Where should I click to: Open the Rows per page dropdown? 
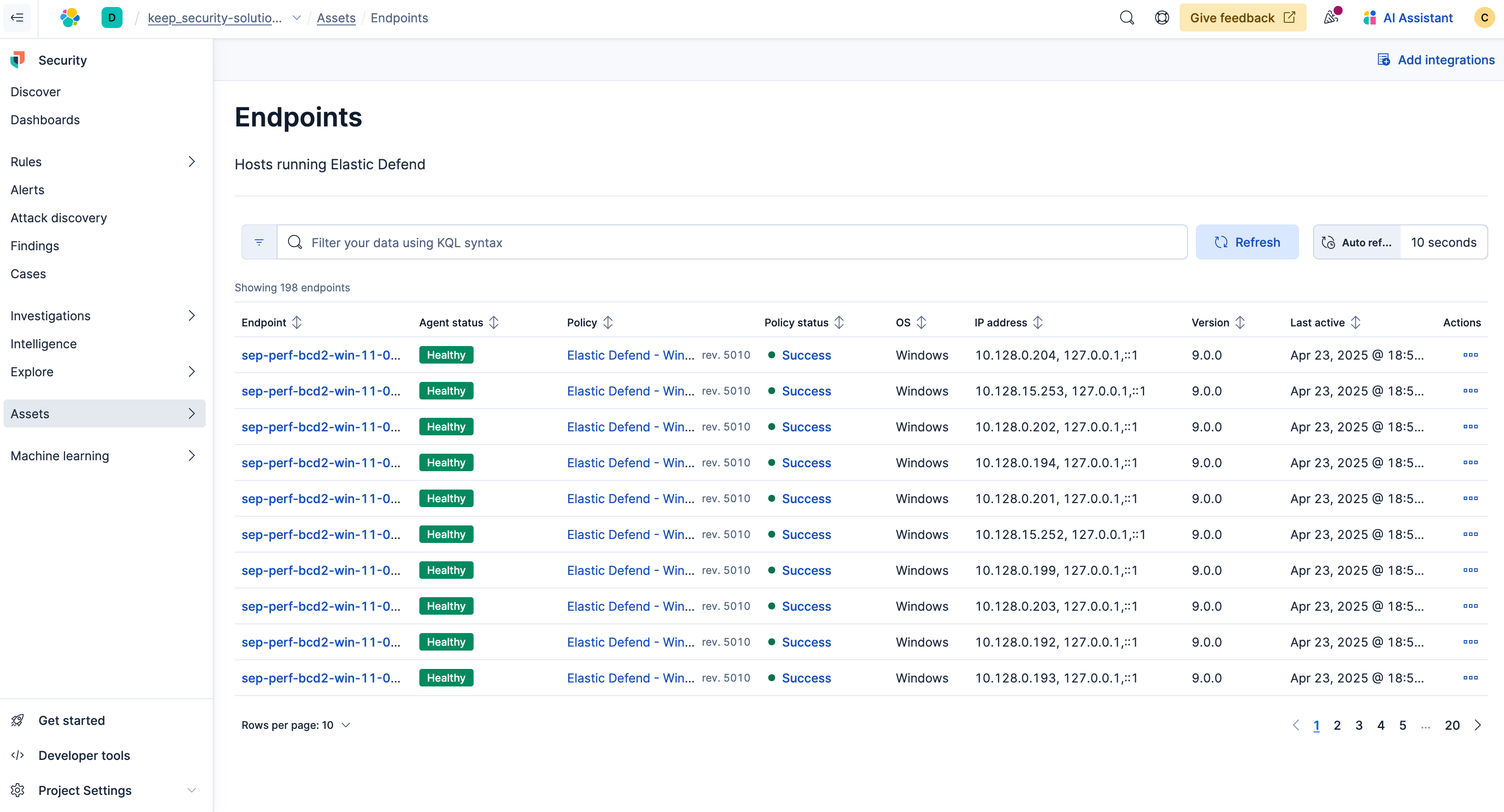pos(296,725)
